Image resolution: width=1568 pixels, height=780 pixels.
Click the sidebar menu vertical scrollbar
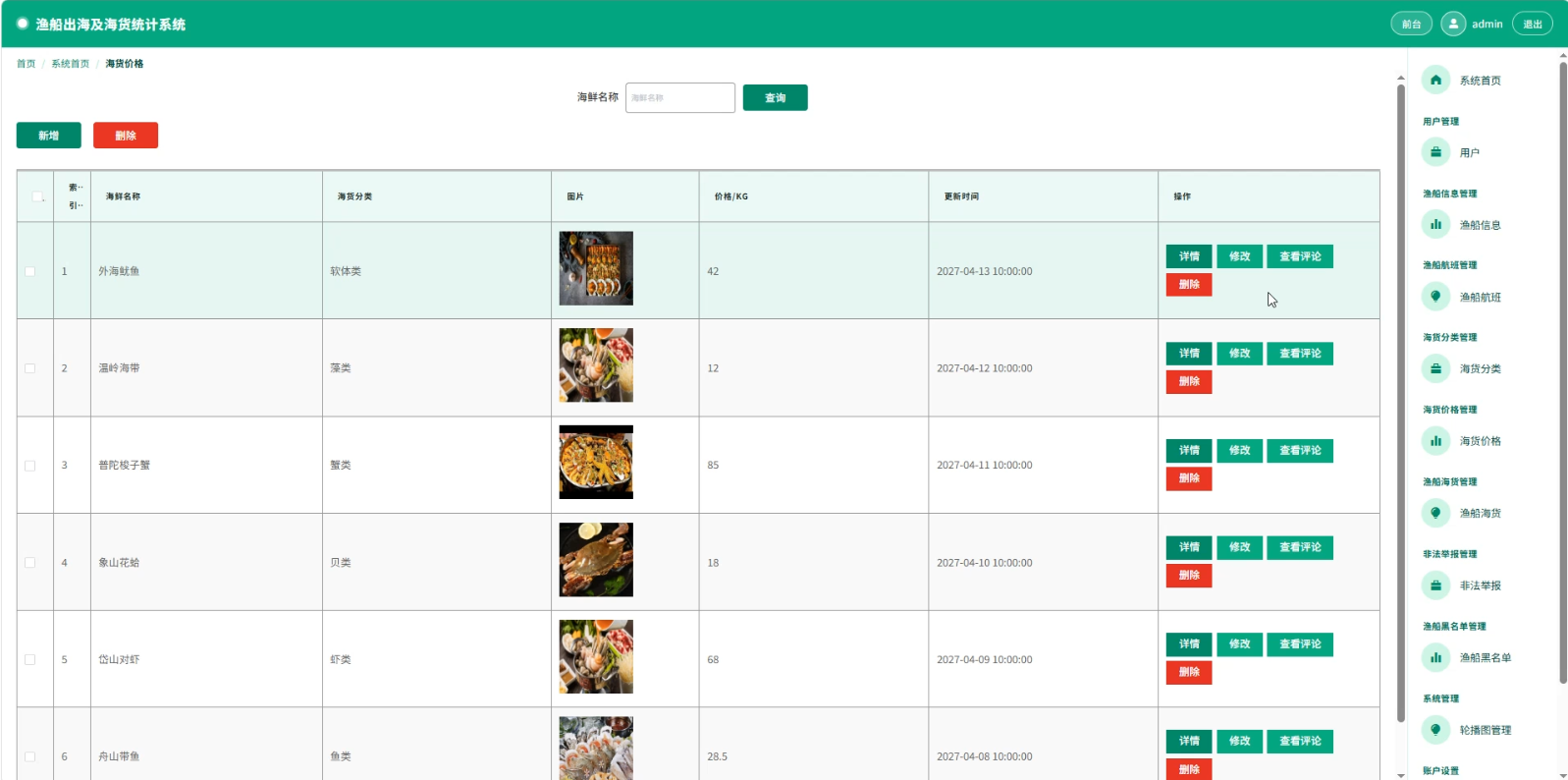(x=1563, y=371)
